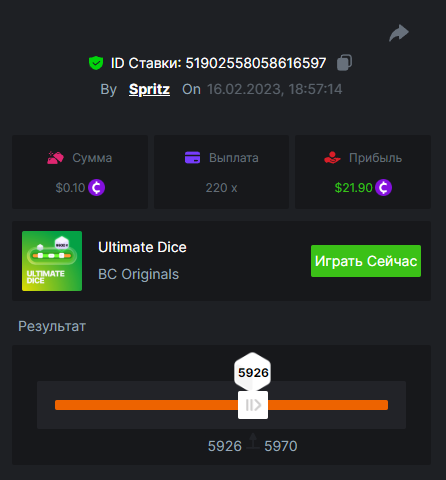Click the purple coin beside $21.90
Screen dimensions: 446x480
pos(383,188)
